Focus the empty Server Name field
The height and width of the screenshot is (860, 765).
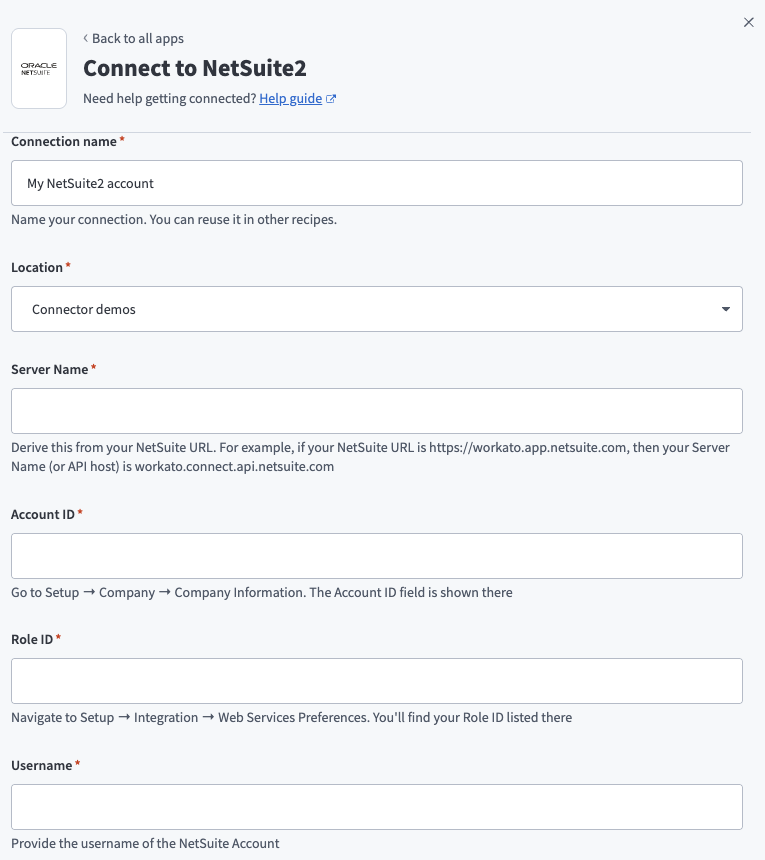[x=376, y=411]
